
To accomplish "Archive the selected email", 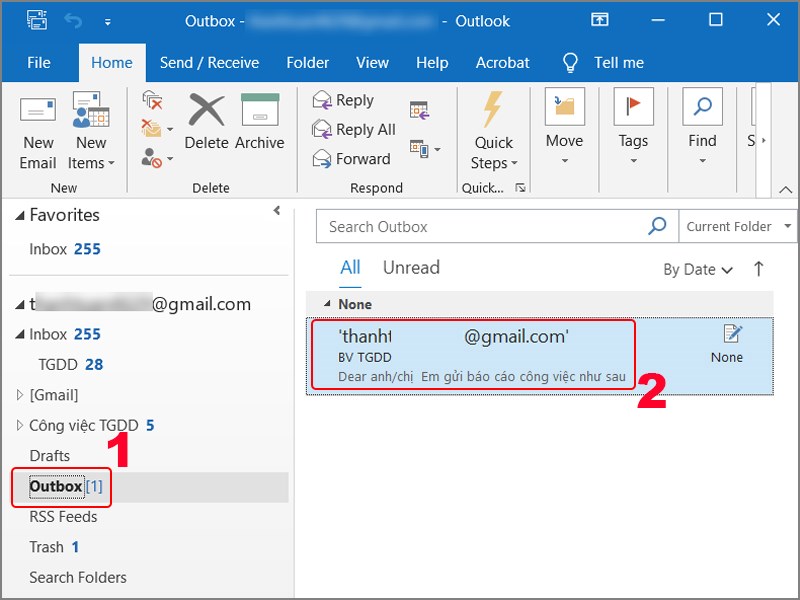I will tap(259, 125).
